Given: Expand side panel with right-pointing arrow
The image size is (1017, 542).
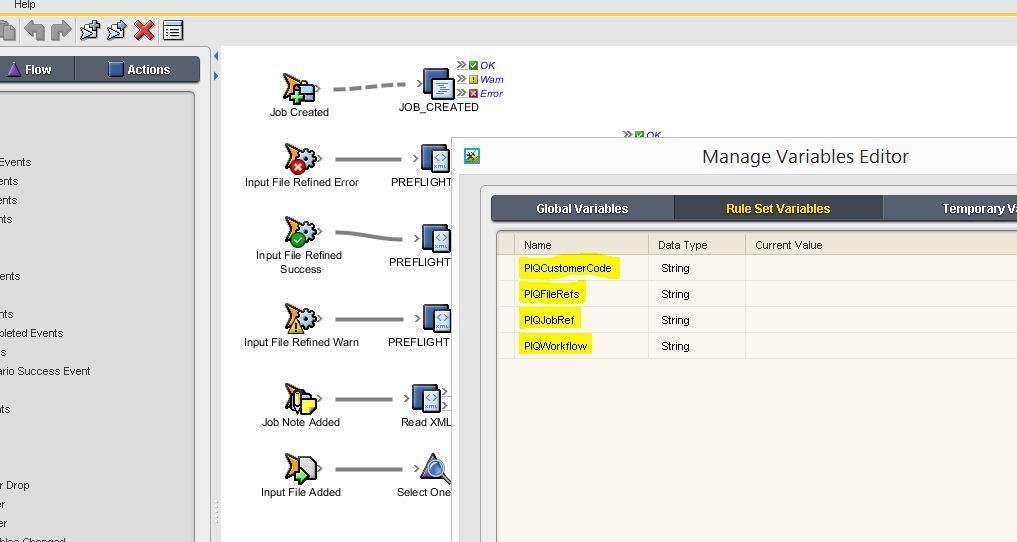Looking at the screenshot, I should pyautogui.click(x=216, y=77).
